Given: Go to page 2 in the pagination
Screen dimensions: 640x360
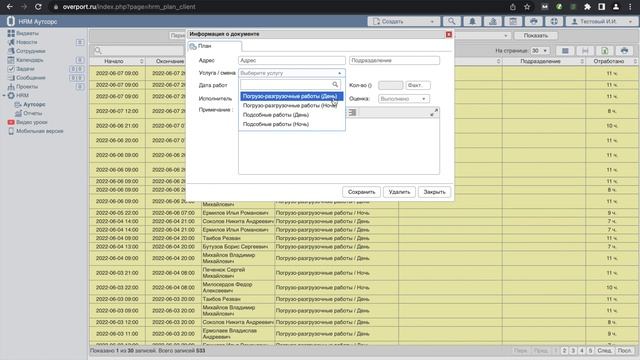Looking at the screenshot, I should pos(564,351).
